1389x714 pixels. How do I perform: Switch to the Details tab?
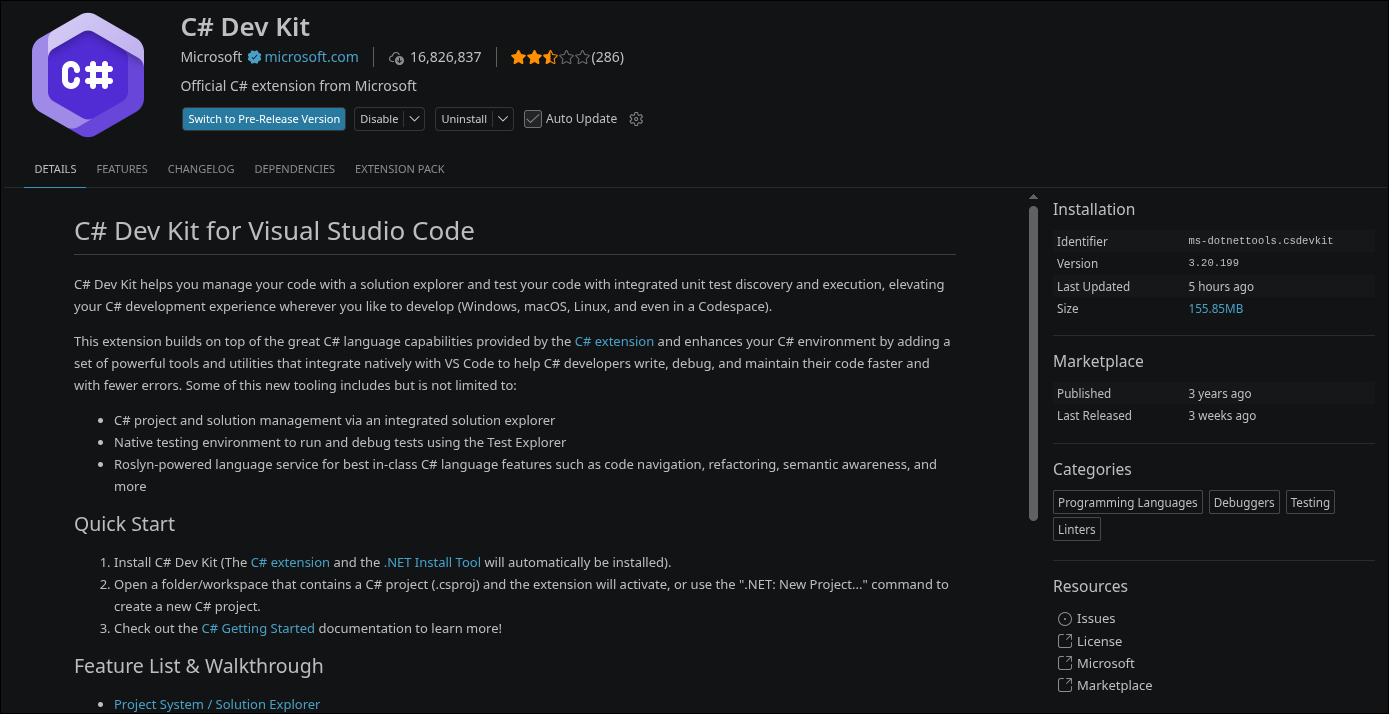coord(55,169)
